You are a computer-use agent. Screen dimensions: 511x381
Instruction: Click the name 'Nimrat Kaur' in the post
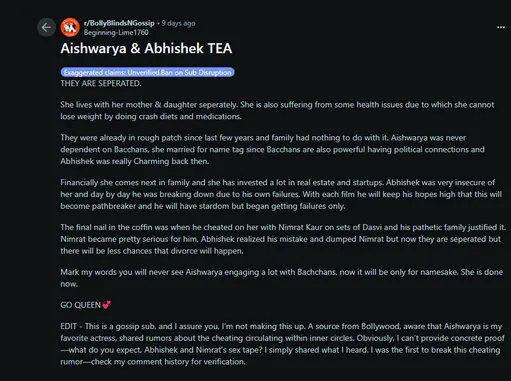(300, 227)
